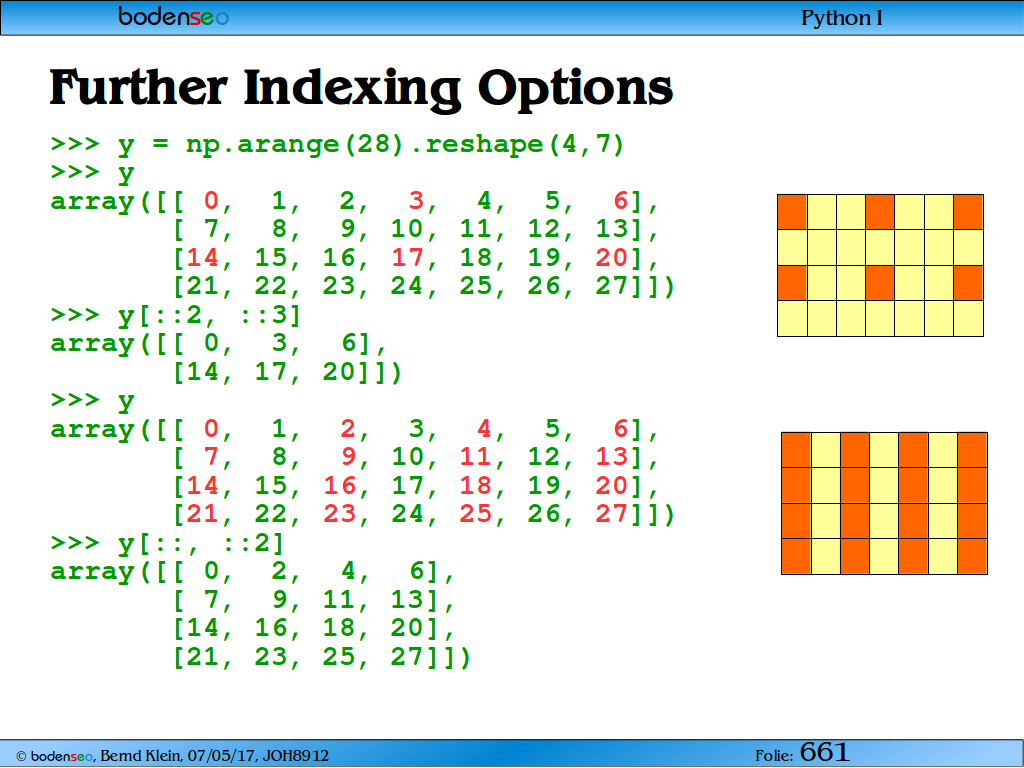
Task: Click the result row 'array([[ 0, 2, 4, 6],'
Action: pos(253,572)
